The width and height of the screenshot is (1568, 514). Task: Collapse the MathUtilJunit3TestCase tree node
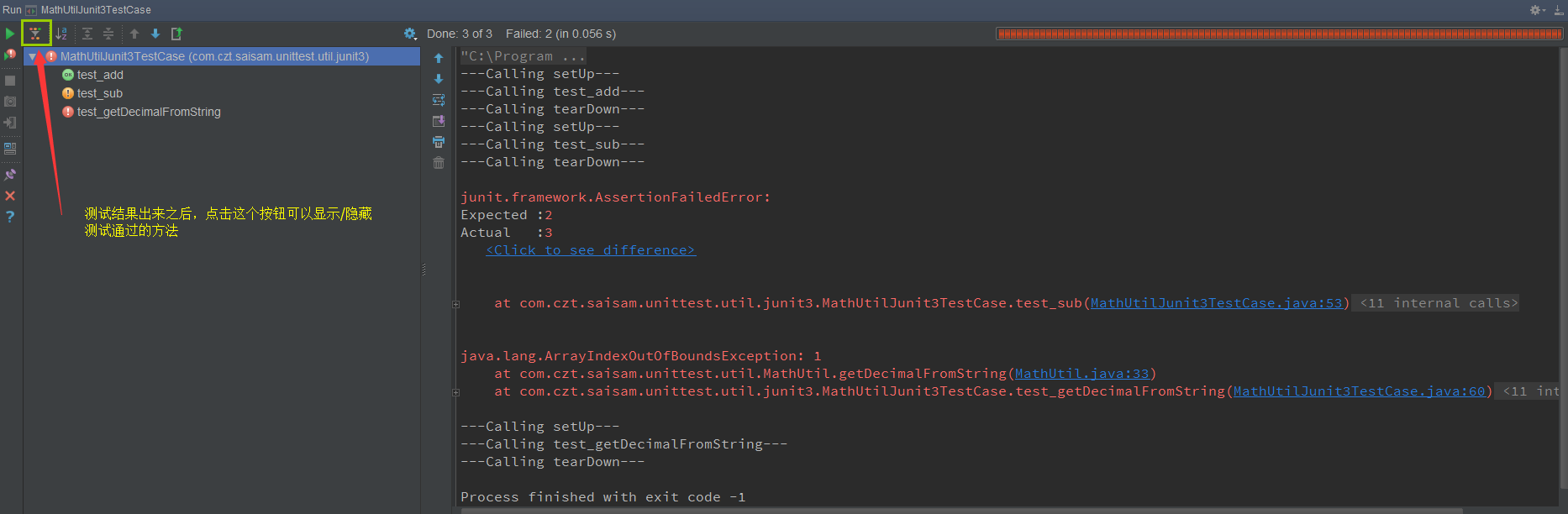[x=32, y=56]
